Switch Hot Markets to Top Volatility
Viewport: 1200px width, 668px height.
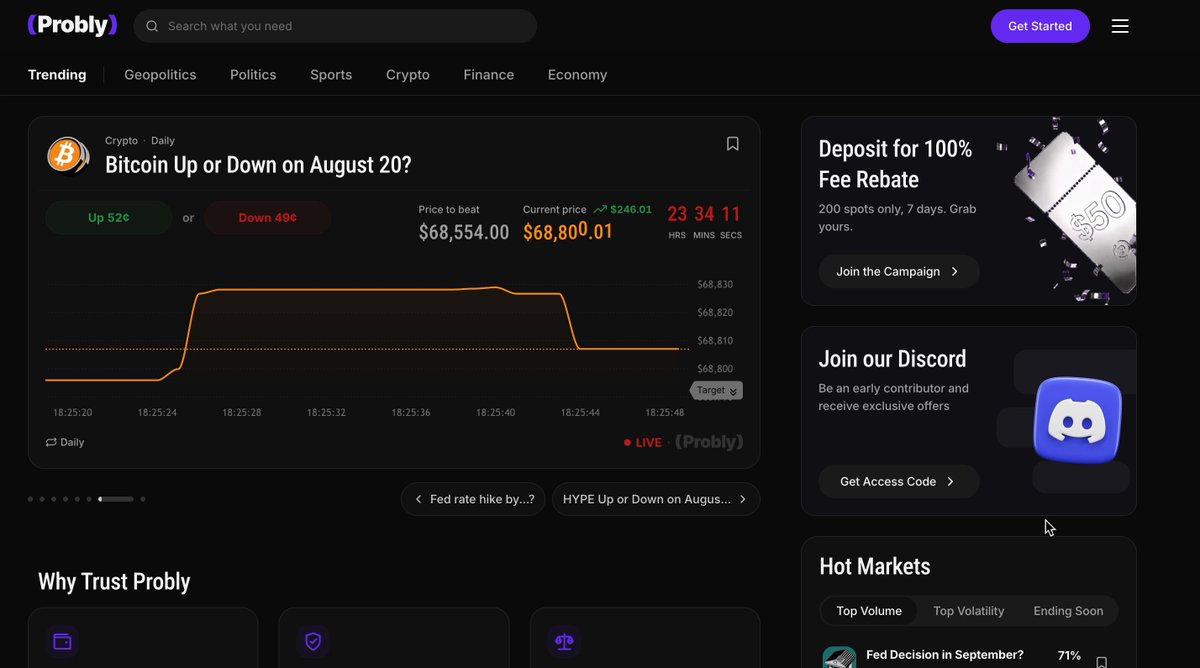coord(968,611)
